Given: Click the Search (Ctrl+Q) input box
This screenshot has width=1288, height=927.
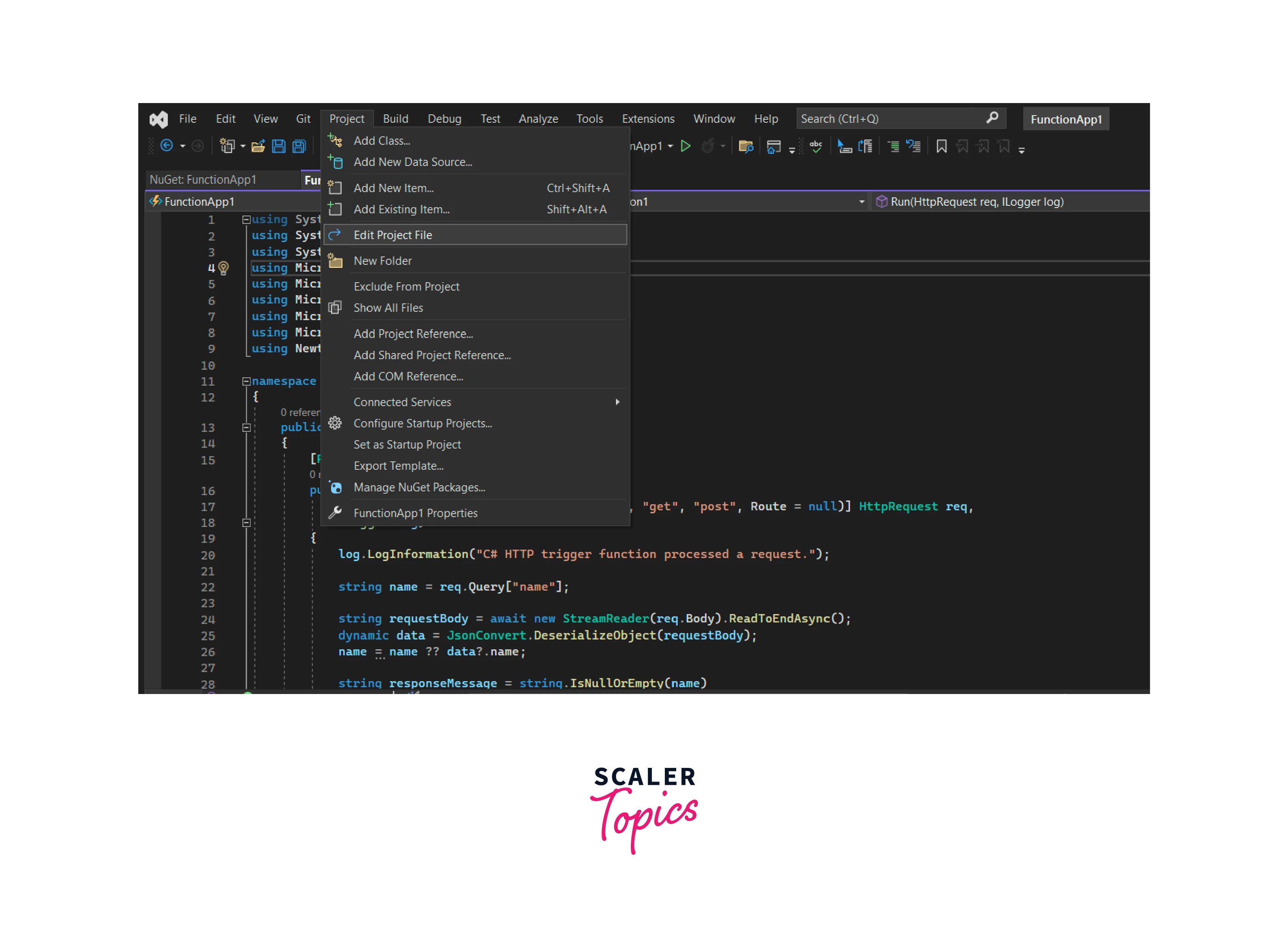Looking at the screenshot, I should tap(892, 119).
